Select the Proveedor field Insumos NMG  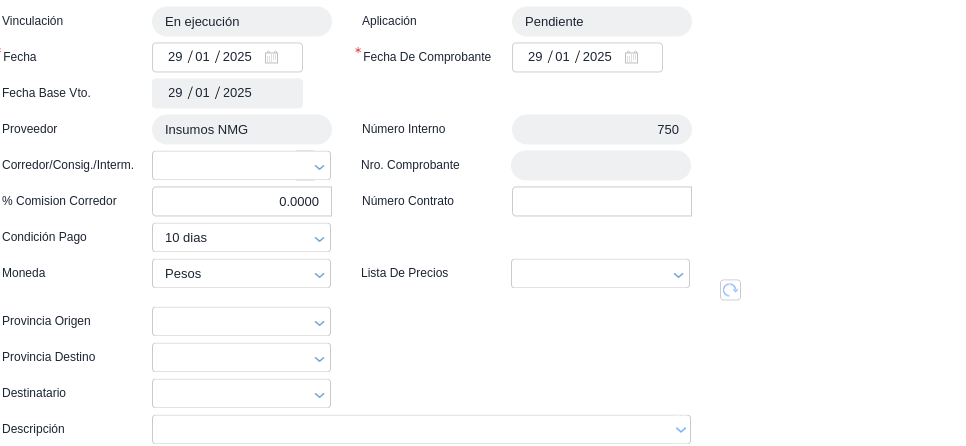[x=241, y=130]
